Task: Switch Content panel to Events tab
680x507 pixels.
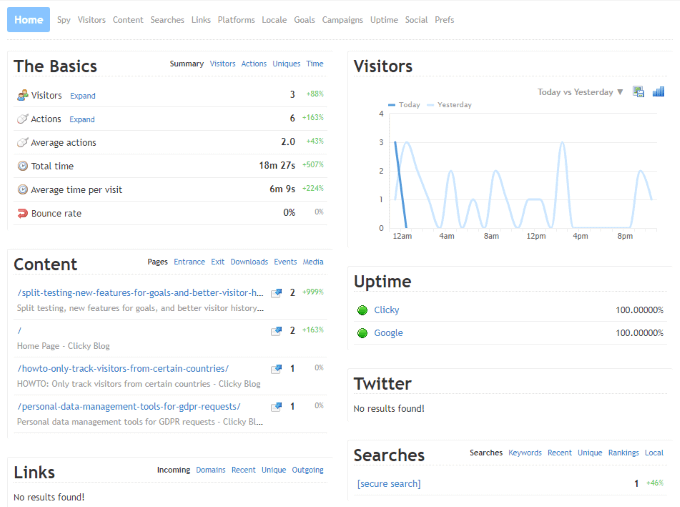Action: 285,262
